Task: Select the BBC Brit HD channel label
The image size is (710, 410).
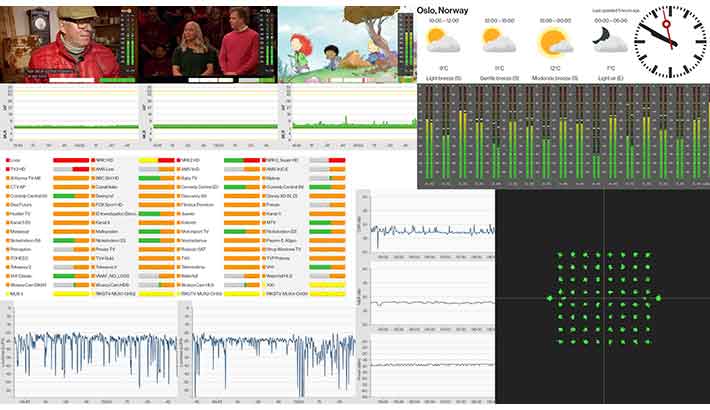Action: tap(109, 178)
